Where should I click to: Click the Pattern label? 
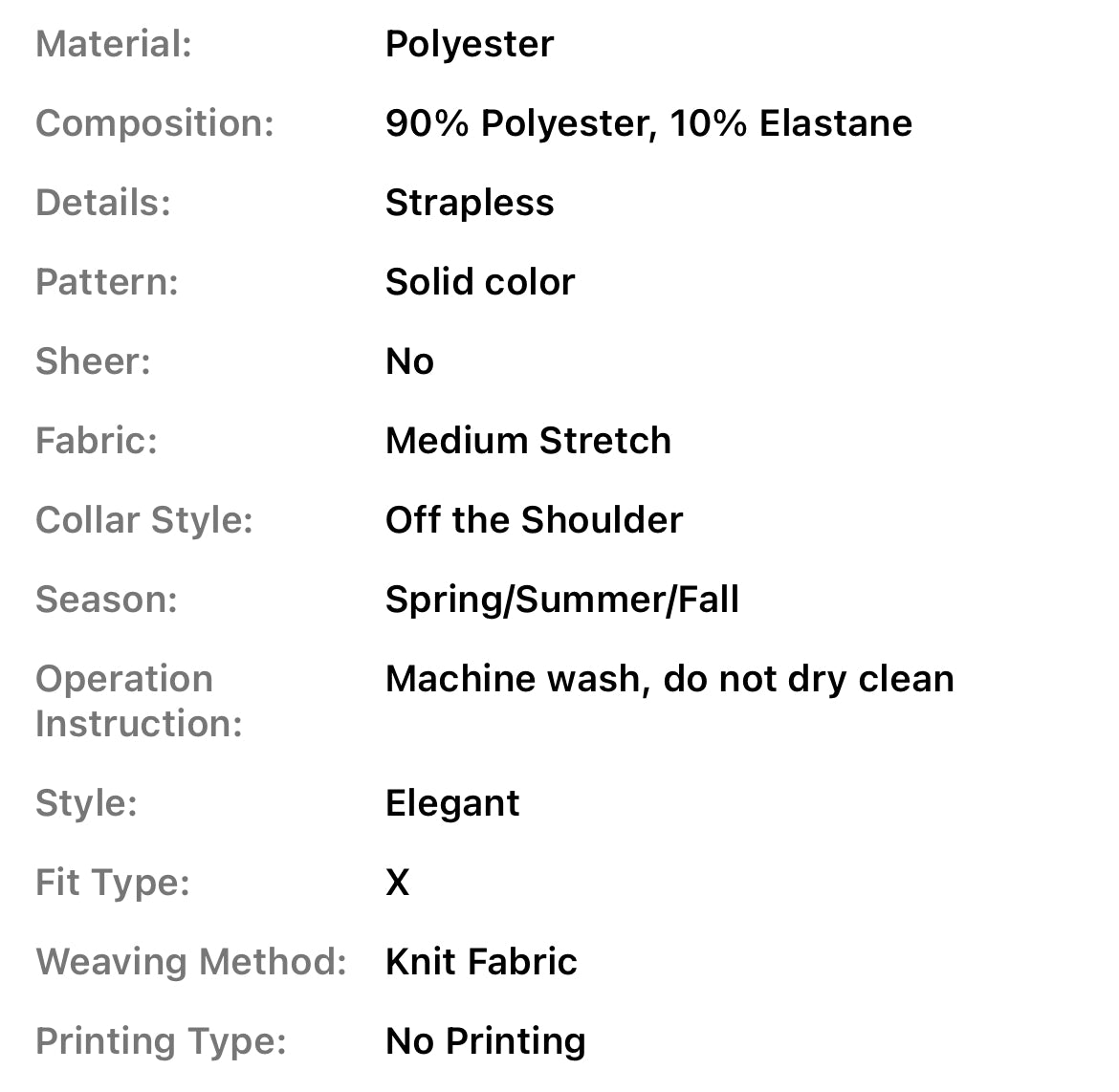(x=107, y=282)
